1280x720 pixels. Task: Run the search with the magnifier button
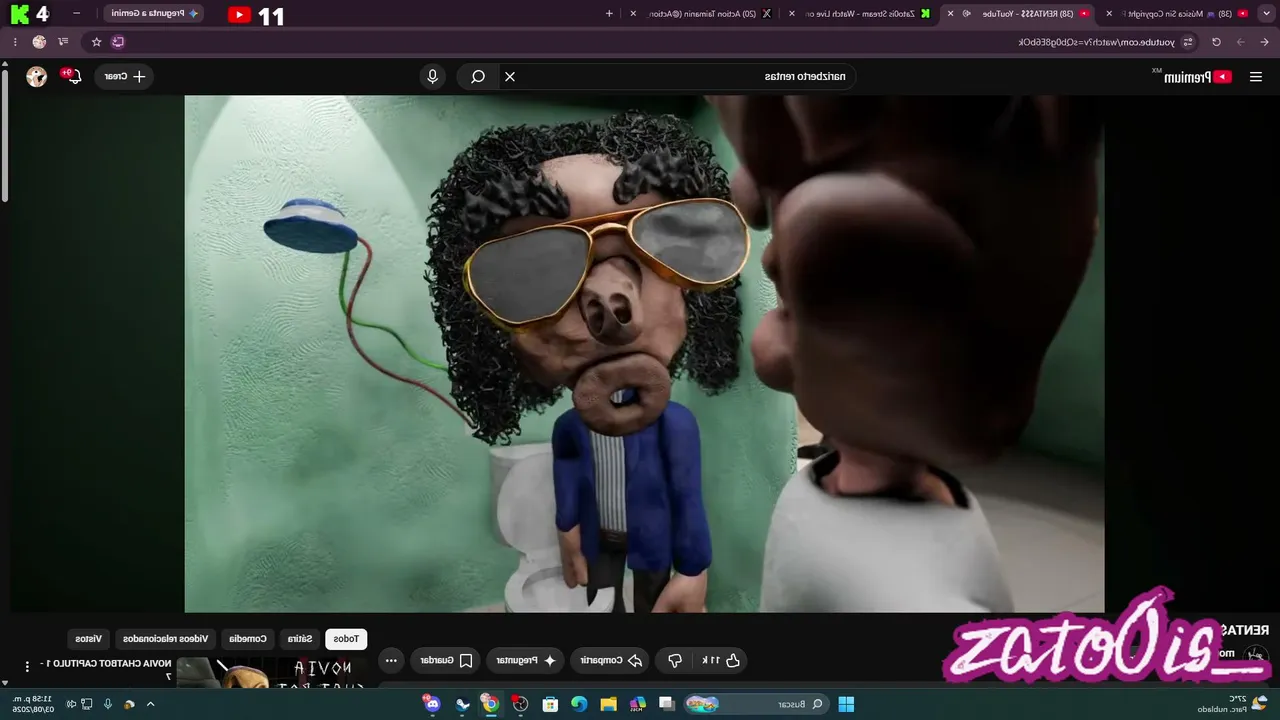point(478,77)
